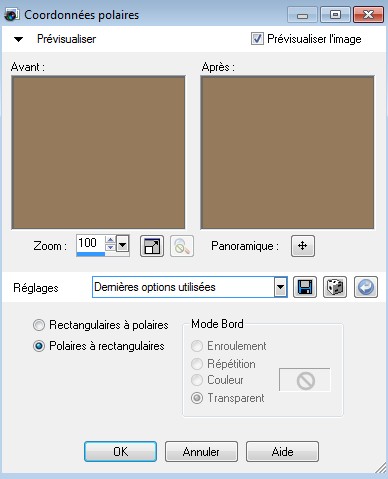Click the Panoramique pan arrows button
The width and height of the screenshot is (388, 479).
point(303,246)
